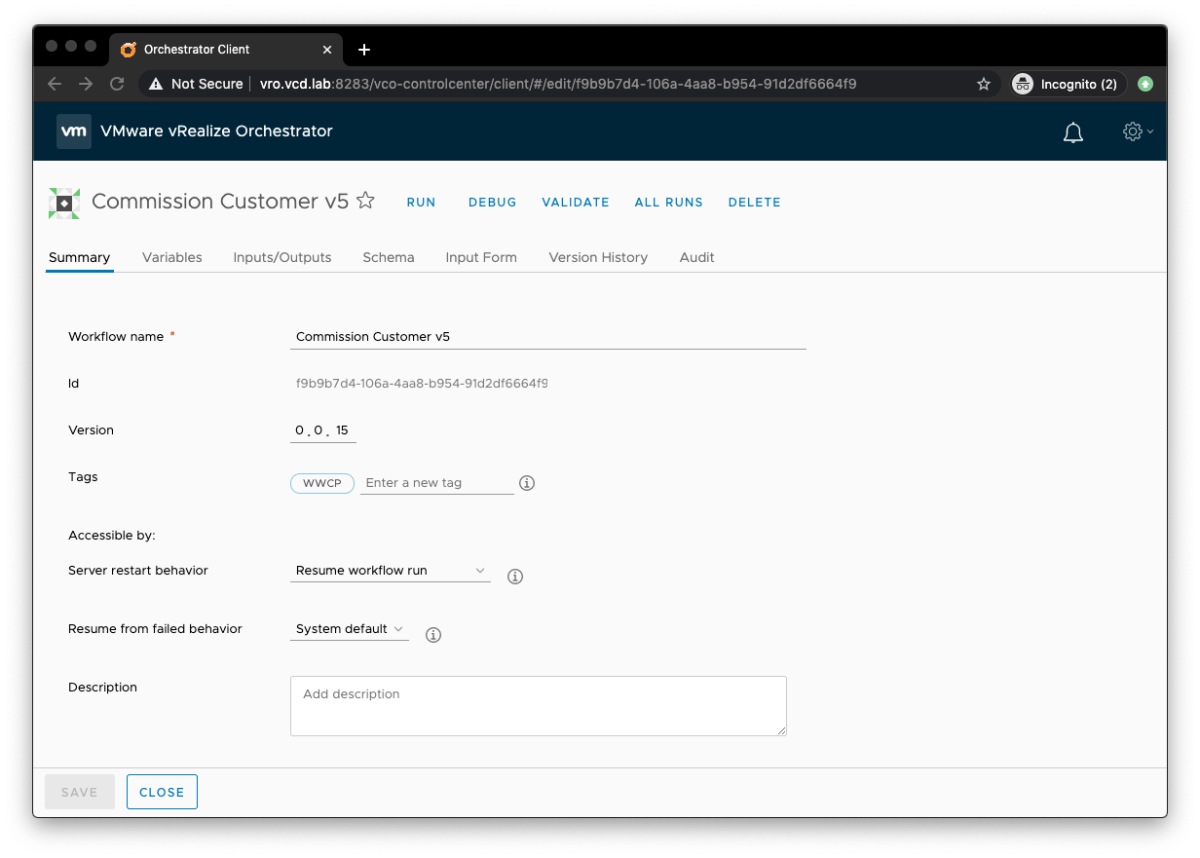The image size is (1200, 858).
Task: Open the Resume from failed behavior dropdown
Action: [400, 629]
